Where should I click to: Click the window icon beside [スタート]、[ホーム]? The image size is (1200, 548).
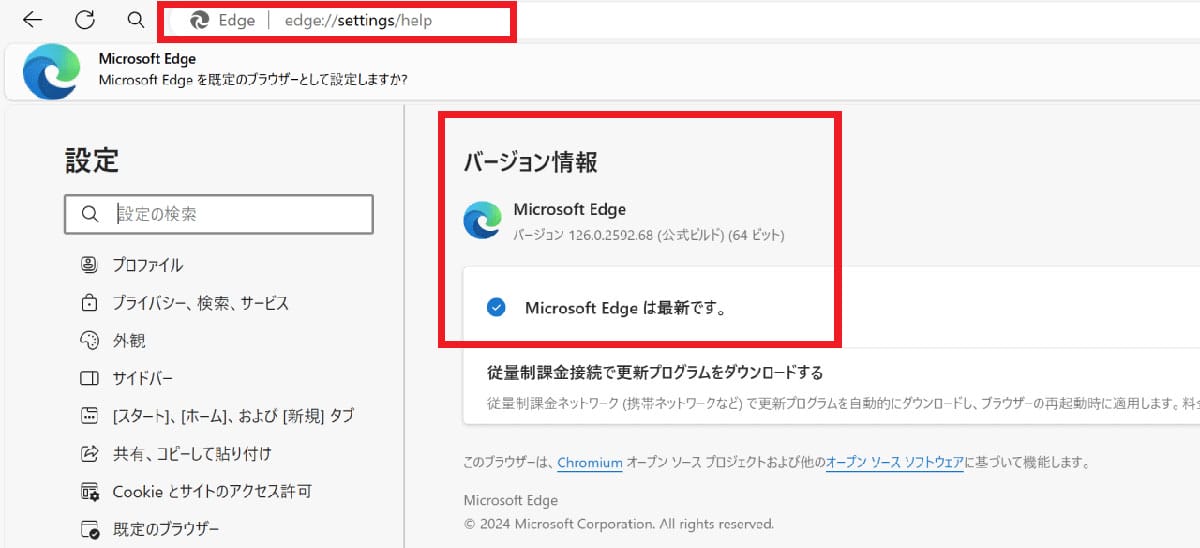coord(90,416)
